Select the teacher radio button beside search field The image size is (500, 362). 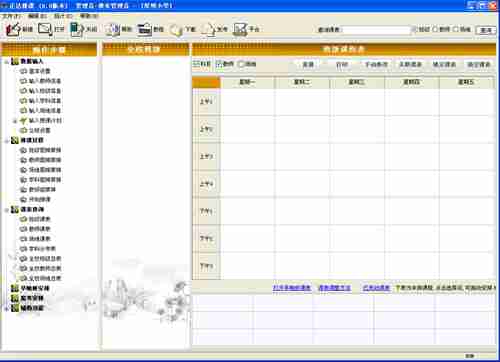(x=435, y=29)
